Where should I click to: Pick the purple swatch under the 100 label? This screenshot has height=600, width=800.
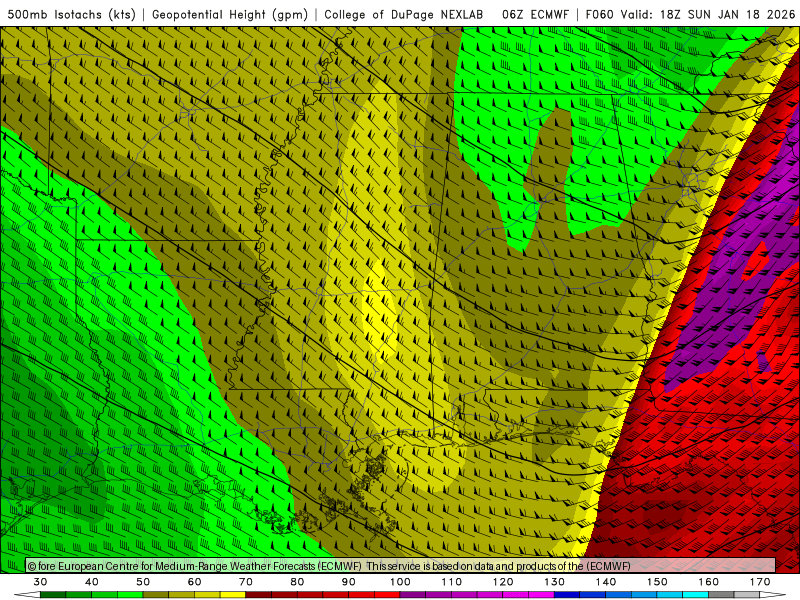coord(413,595)
